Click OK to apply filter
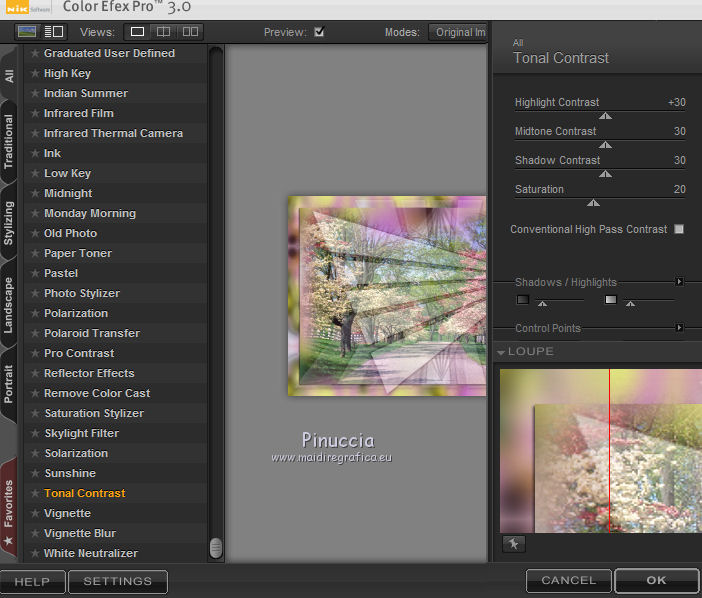The width and height of the screenshot is (702, 598). coord(656,581)
